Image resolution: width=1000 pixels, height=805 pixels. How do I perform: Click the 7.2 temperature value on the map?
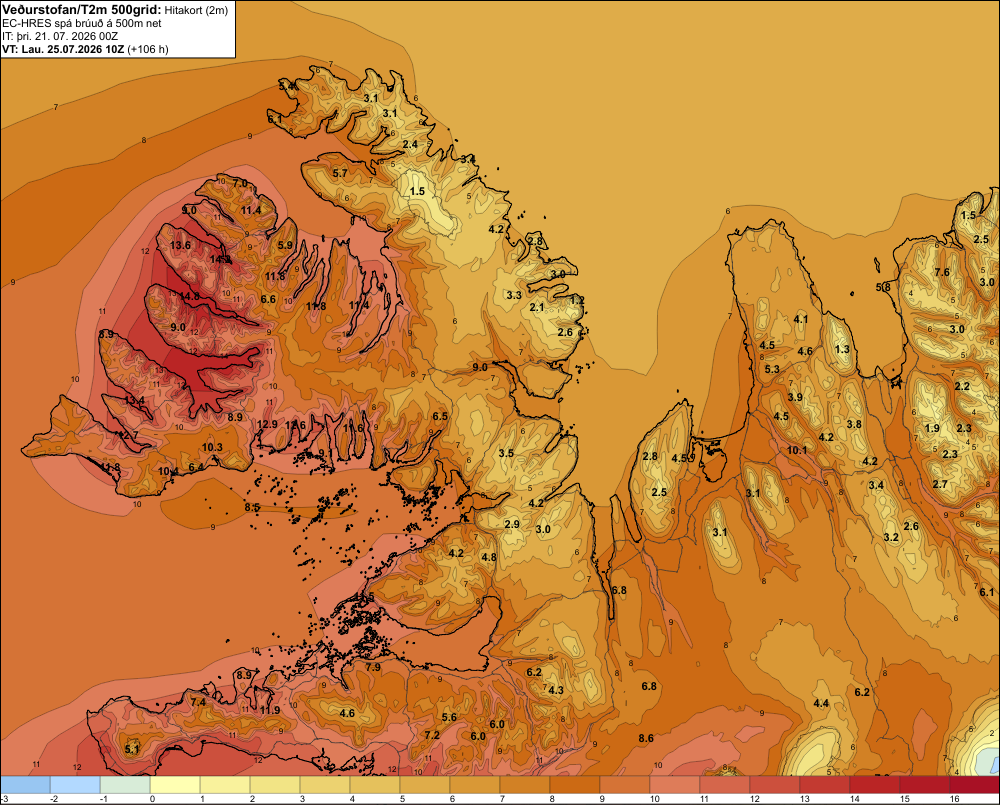coord(432,735)
